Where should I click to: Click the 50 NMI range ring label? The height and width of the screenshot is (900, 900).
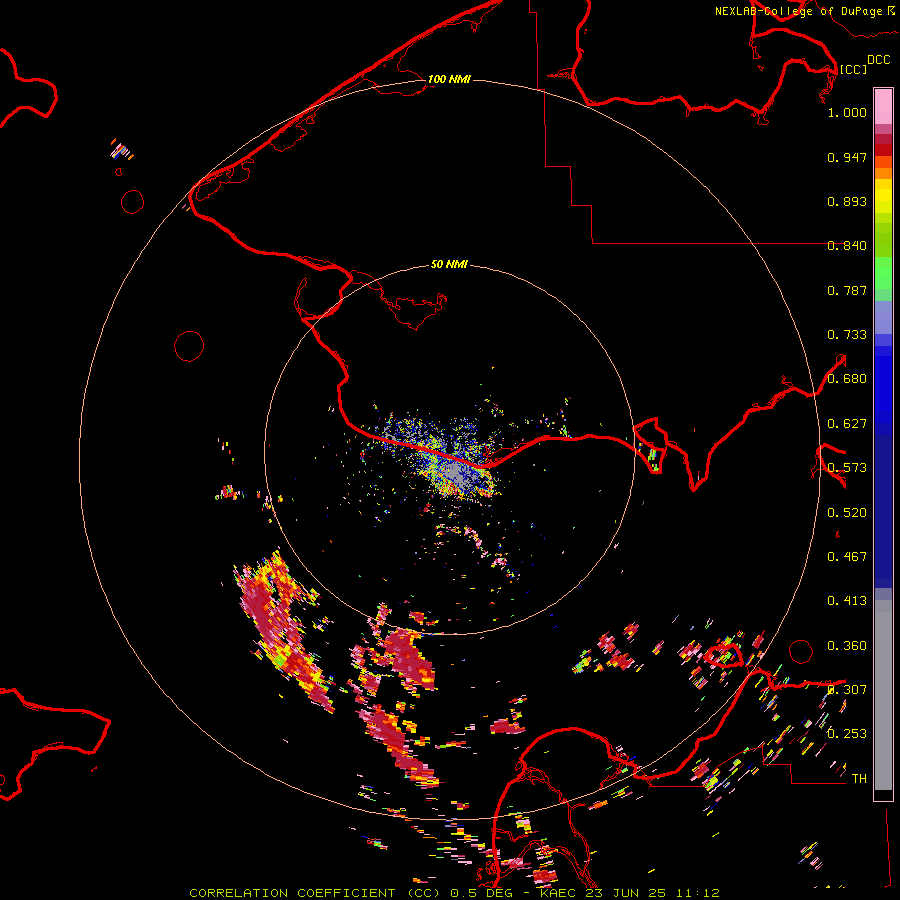[449, 264]
